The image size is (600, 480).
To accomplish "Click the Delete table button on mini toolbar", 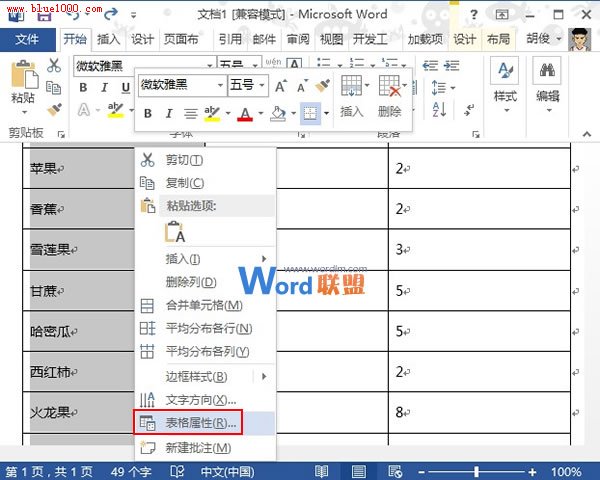I will [x=390, y=96].
